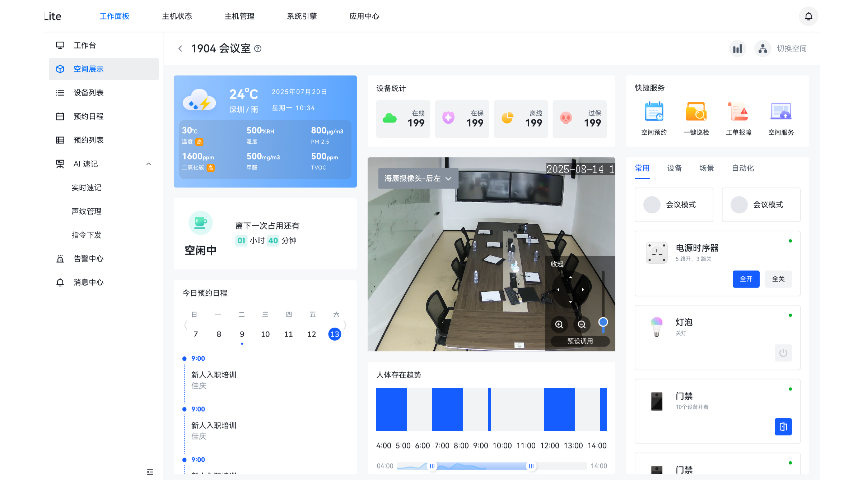The width and height of the screenshot is (853, 480).
Task: Select 空间展示 in the sidebar
Action: pos(103,69)
